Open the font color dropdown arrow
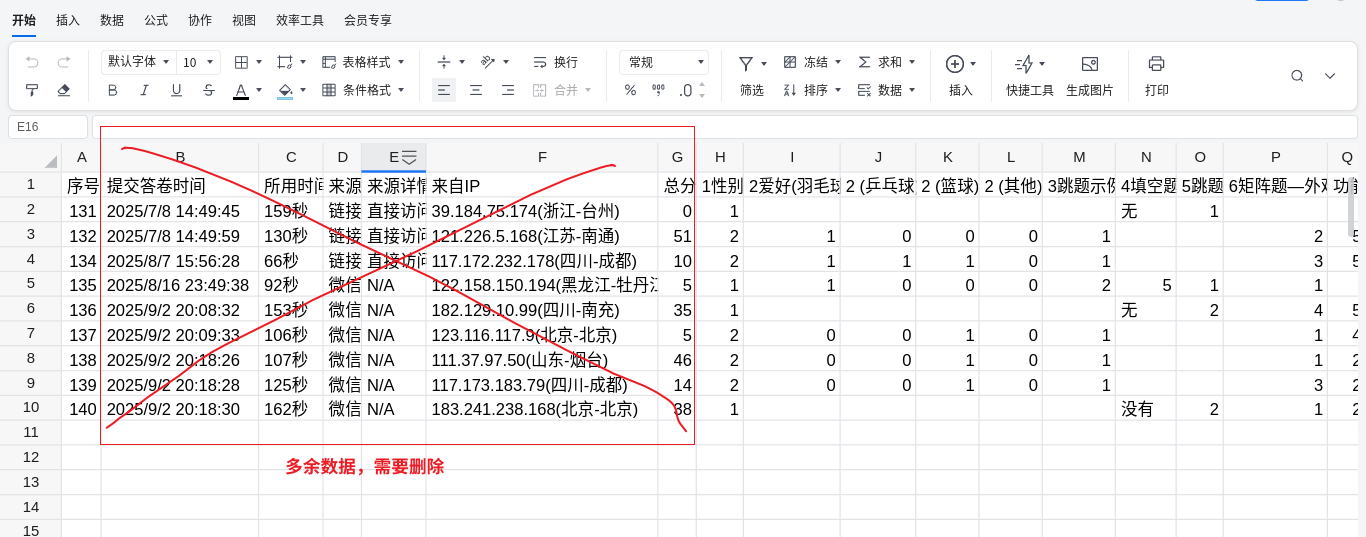The height and width of the screenshot is (537, 1366). 259,90
